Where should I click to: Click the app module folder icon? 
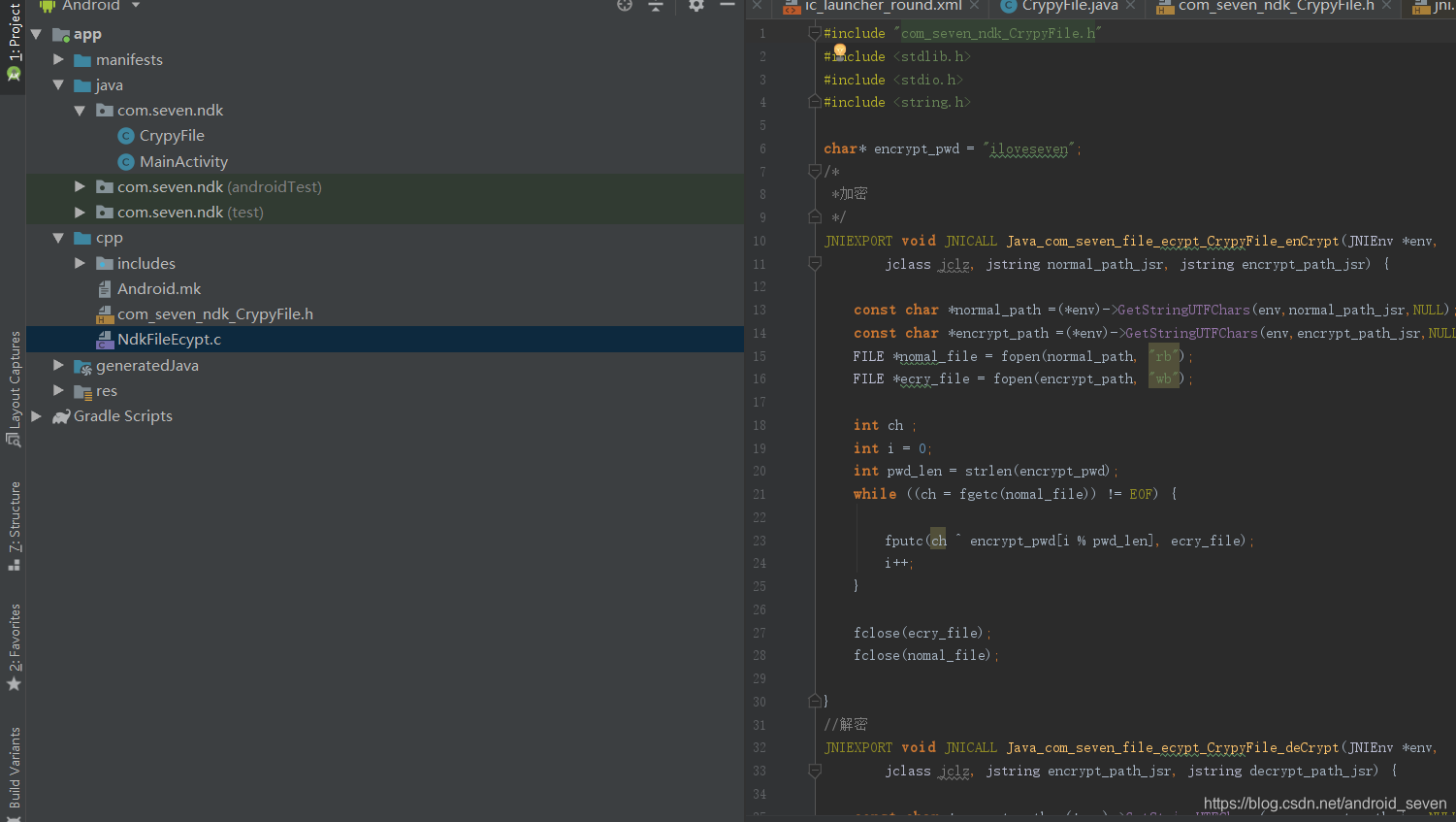coord(61,35)
